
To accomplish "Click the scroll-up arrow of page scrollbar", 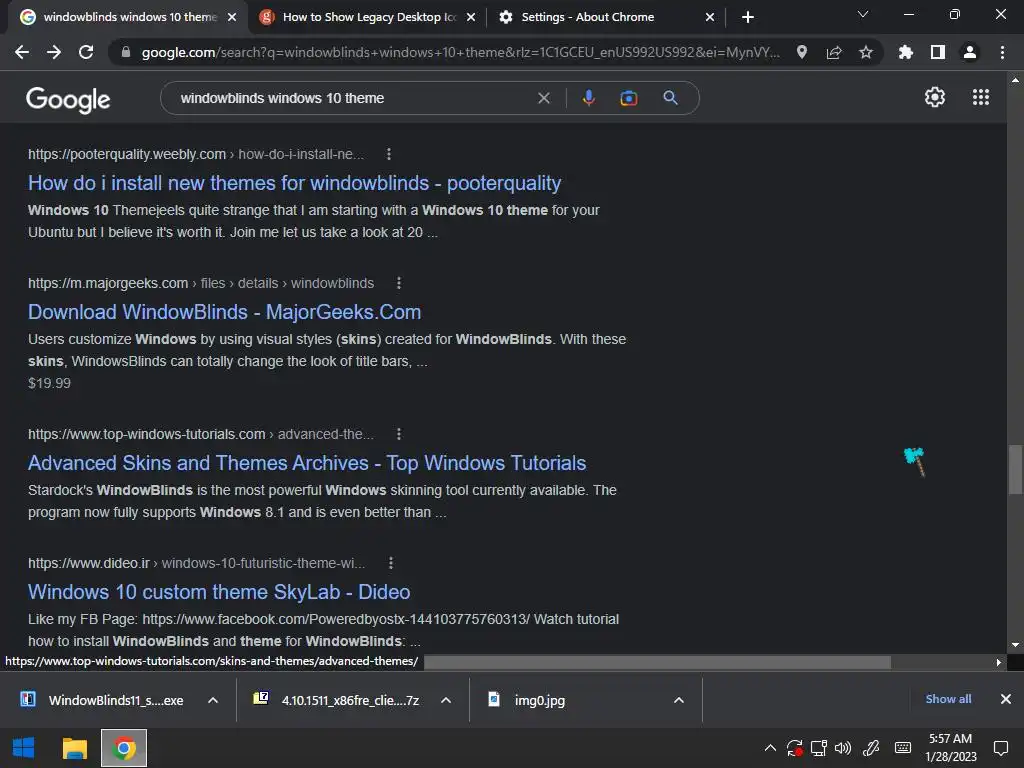I will click(1015, 80).
